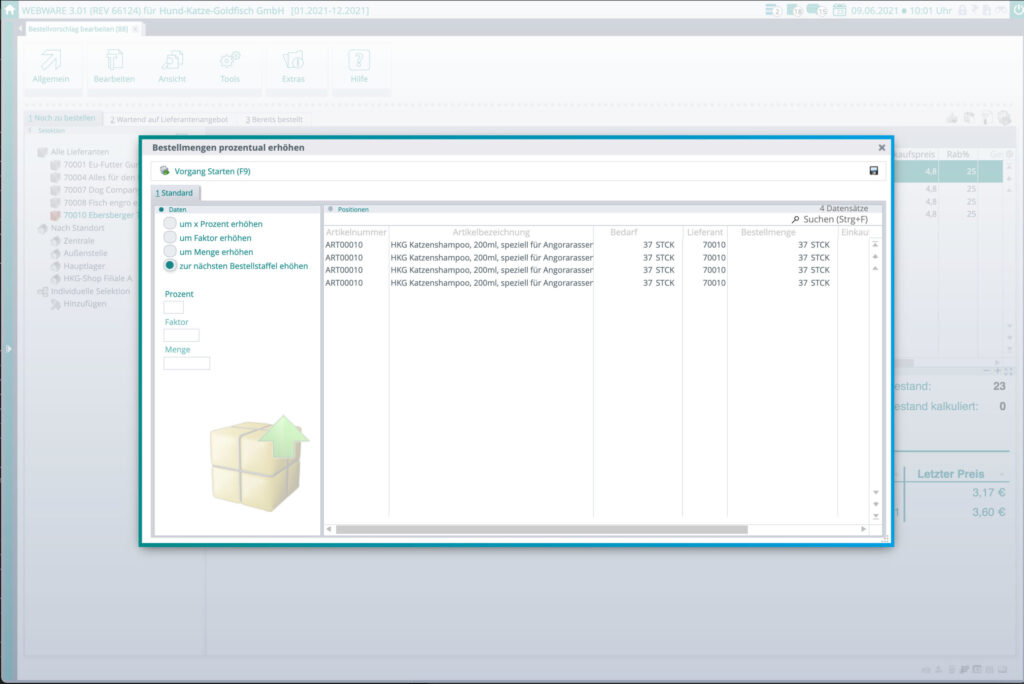Switch to '2 Wartend auf Lieferantenangebot' tab
This screenshot has width=1024, height=684.
click(169, 120)
